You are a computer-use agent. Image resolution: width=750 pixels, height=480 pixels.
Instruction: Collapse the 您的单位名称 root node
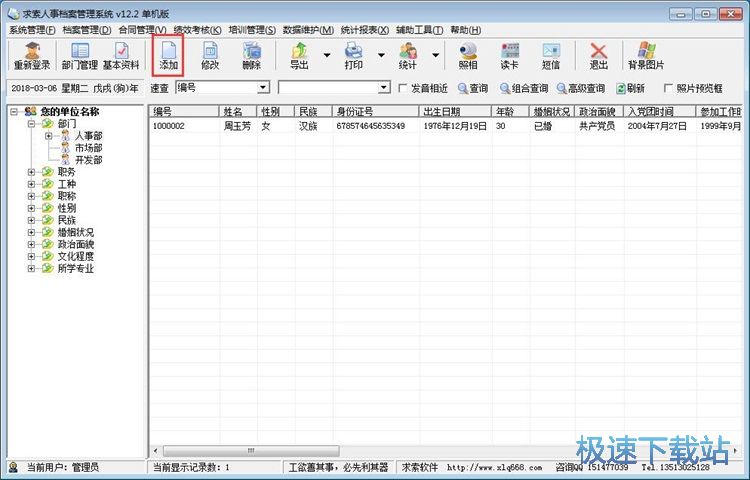click(14, 112)
